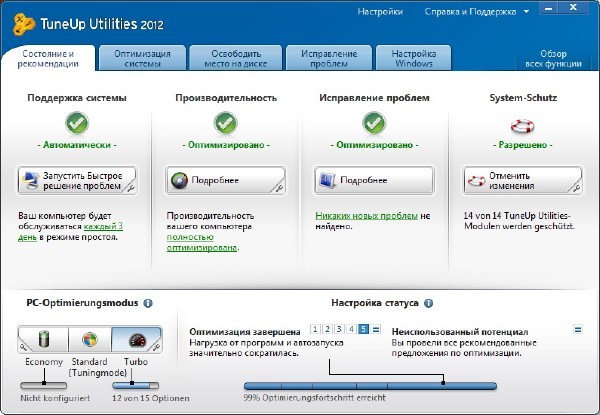This screenshot has width=600, height=415.
Task: Show optimization step 1
Action: click(315, 329)
